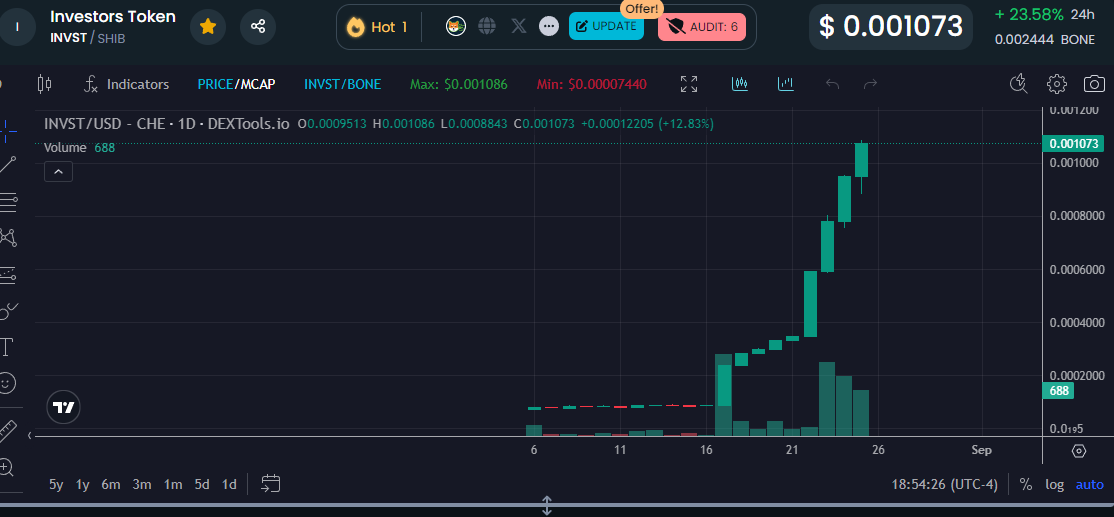Select the pattern drawing tool
This screenshot has width=1114, height=517.
pos(8,237)
